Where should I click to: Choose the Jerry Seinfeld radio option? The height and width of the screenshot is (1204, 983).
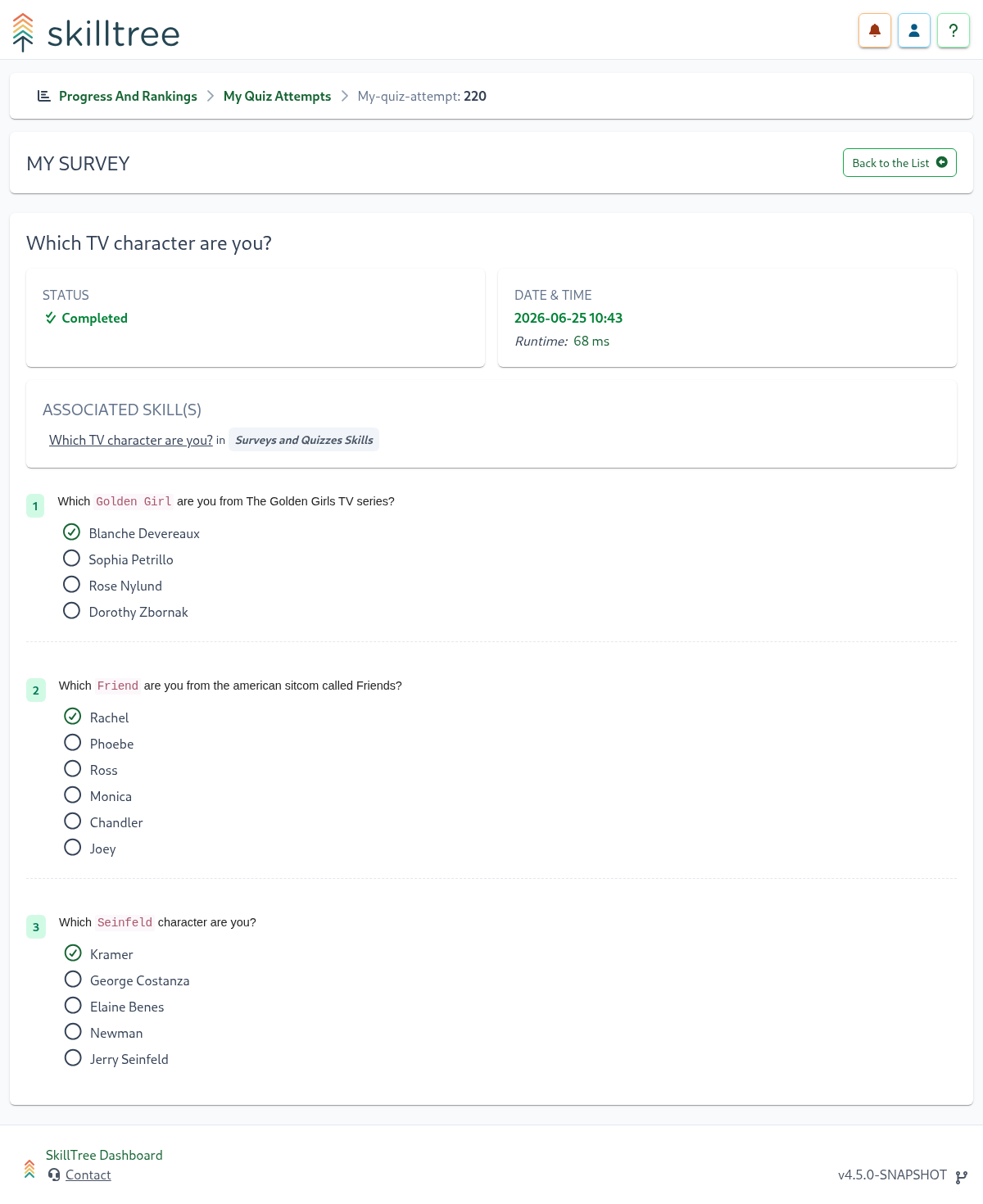[x=73, y=1058]
